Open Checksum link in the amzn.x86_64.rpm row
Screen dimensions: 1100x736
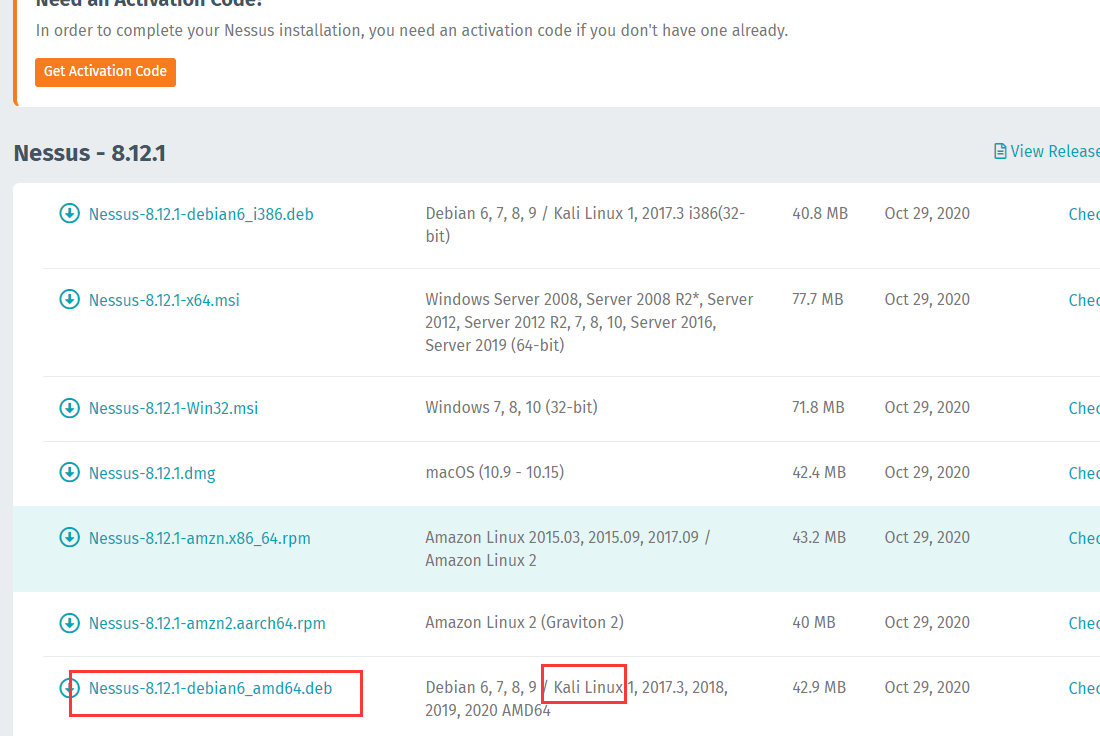tap(1084, 538)
